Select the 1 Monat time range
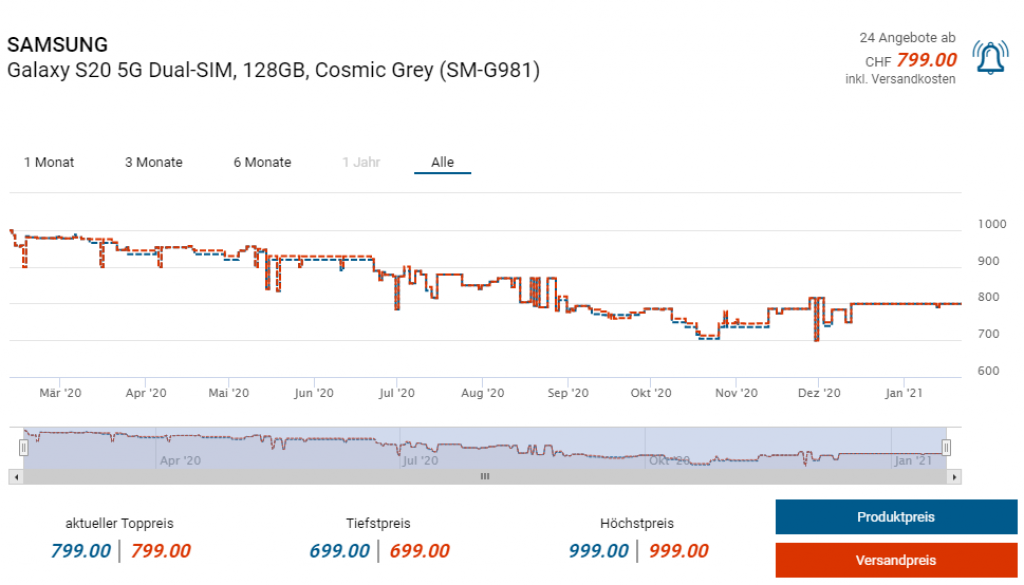 point(49,162)
